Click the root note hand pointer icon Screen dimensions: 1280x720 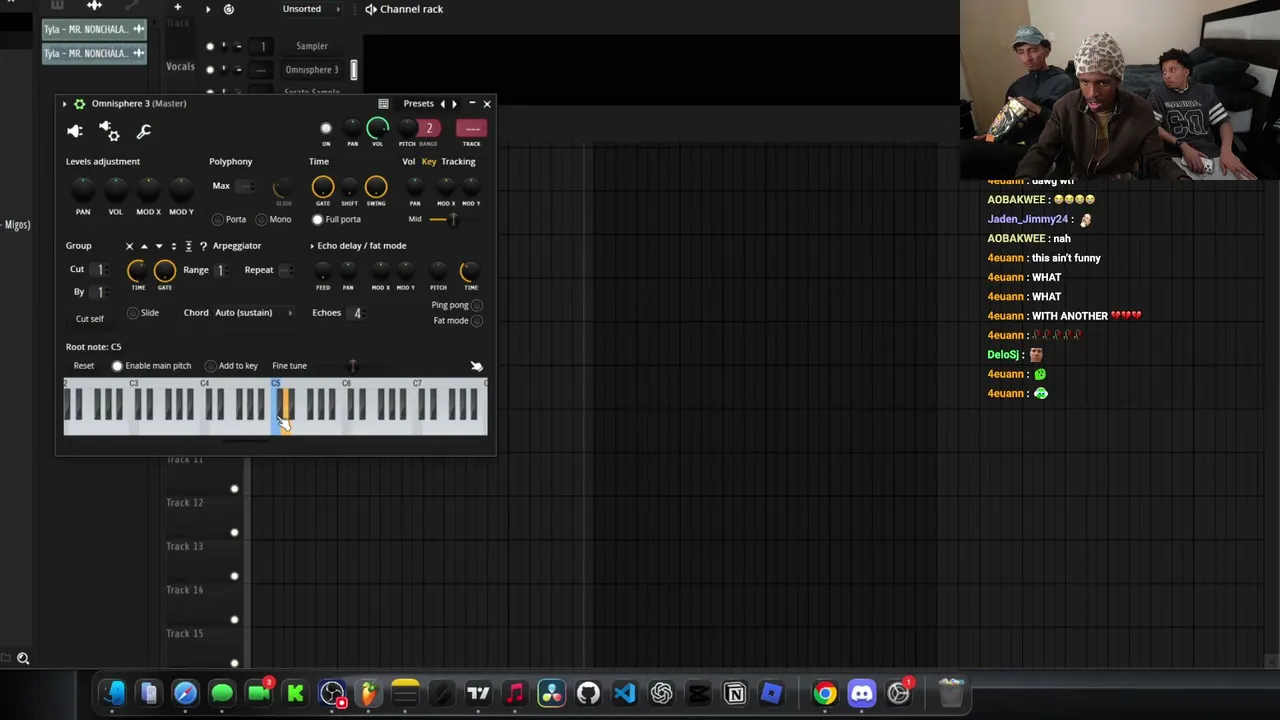click(476, 366)
